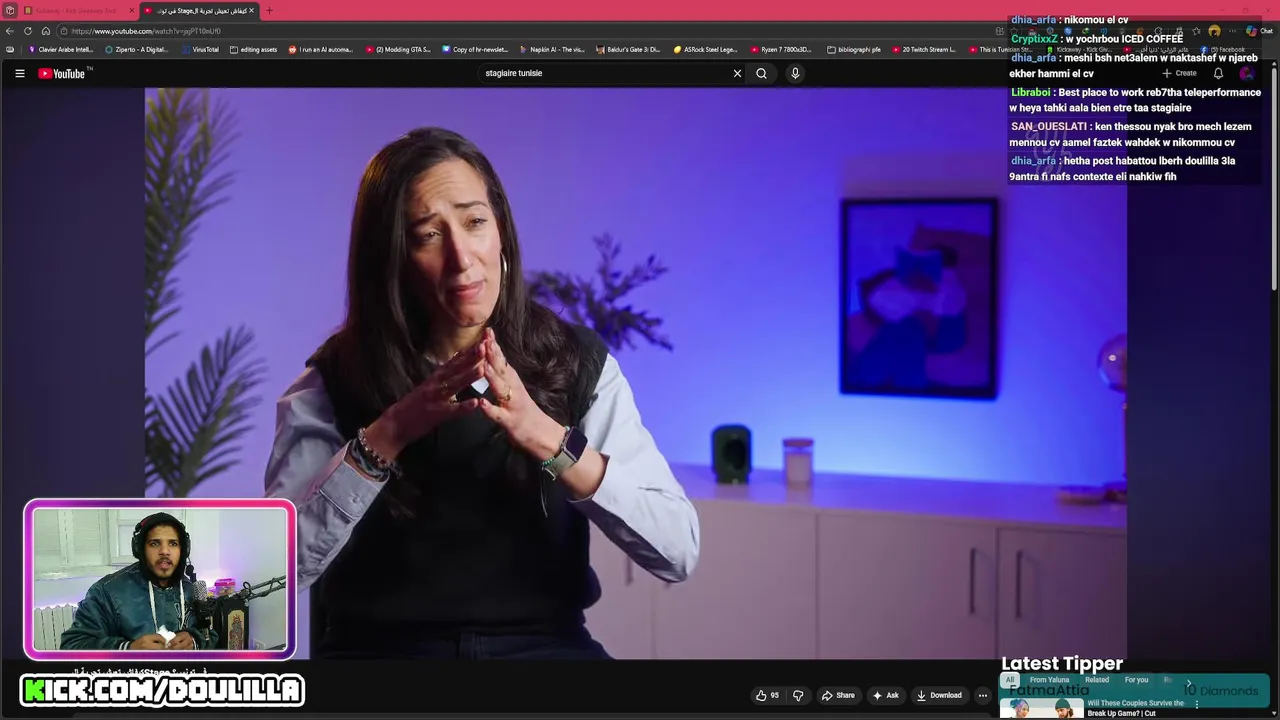The height and width of the screenshot is (720, 1280).
Task: Open the 'editing assets' bookmark folder
Action: (x=253, y=49)
